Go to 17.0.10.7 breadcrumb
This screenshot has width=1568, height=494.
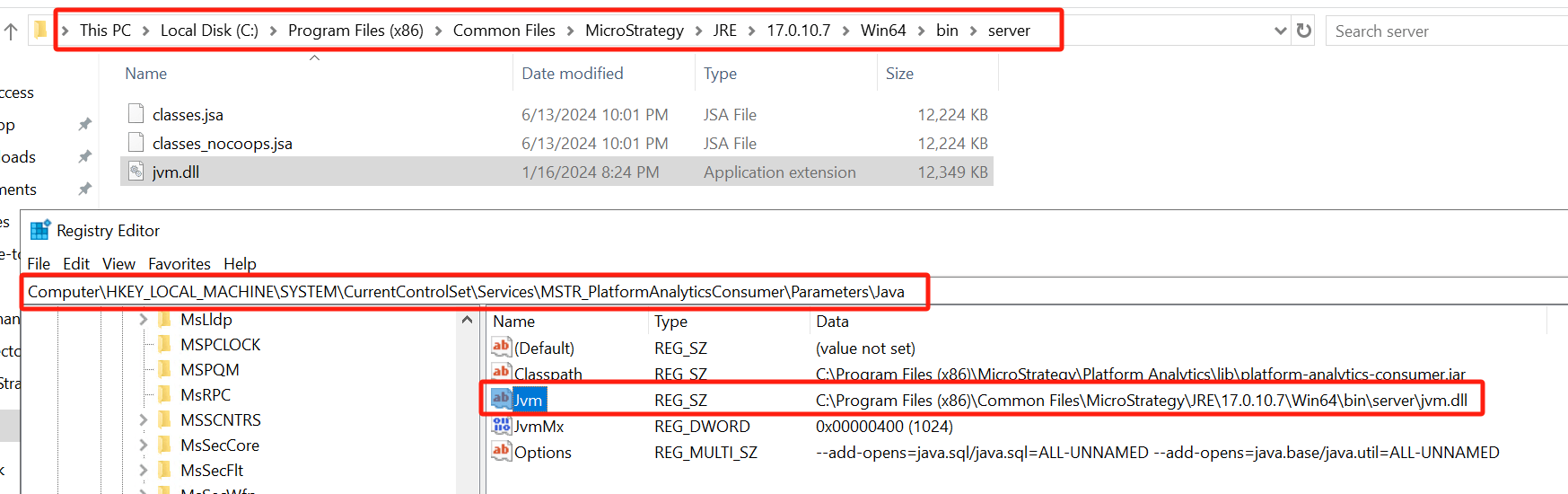coord(798,31)
